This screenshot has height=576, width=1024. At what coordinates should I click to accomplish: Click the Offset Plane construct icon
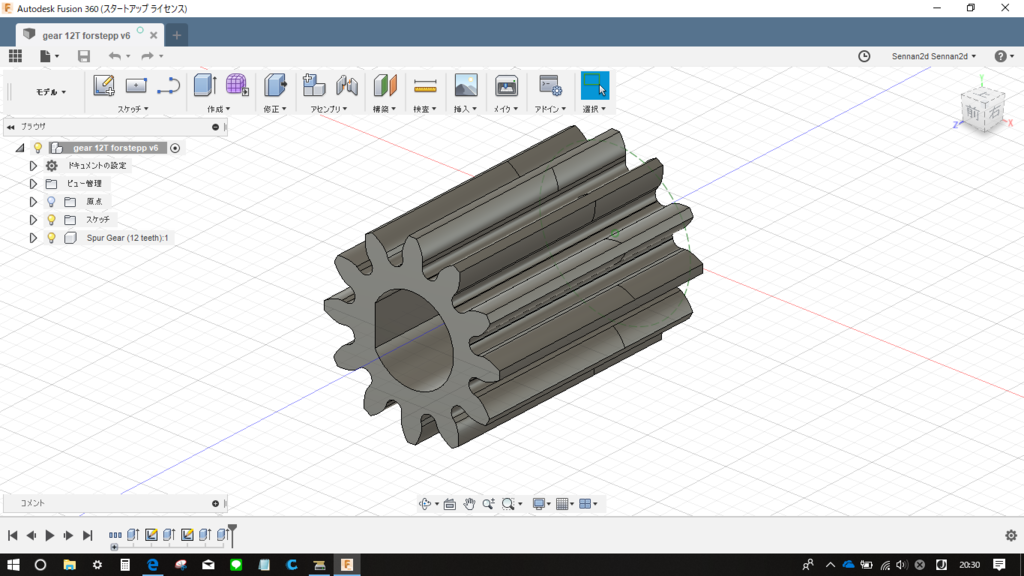pyautogui.click(x=385, y=86)
